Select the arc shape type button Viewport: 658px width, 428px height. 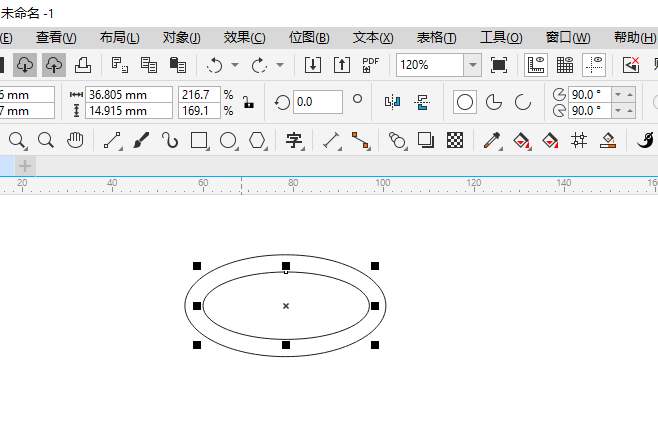[x=523, y=102]
